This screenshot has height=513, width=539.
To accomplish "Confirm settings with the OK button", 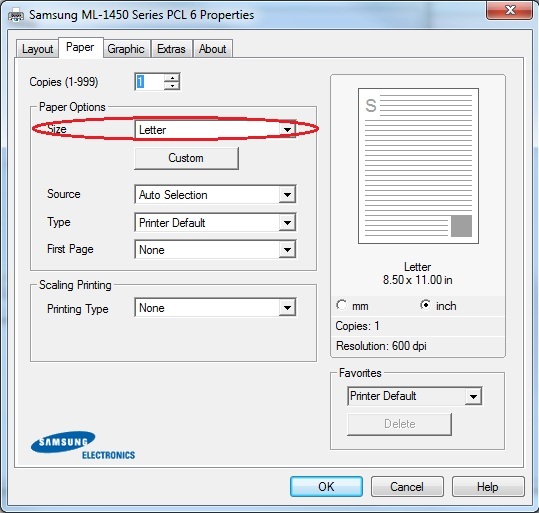I will click(326, 487).
